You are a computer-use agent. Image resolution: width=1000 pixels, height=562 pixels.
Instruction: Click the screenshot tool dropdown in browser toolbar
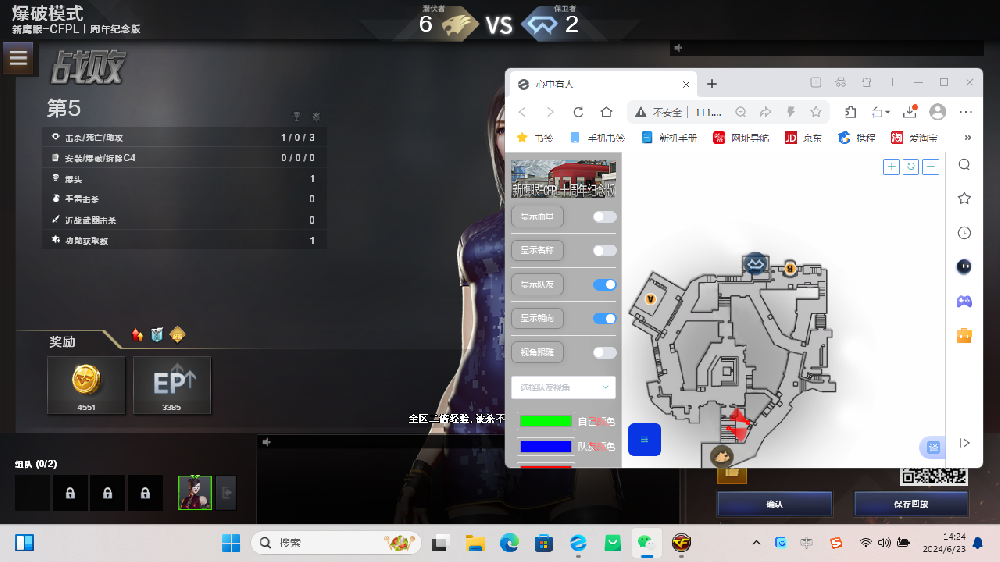(x=881, y=112)
